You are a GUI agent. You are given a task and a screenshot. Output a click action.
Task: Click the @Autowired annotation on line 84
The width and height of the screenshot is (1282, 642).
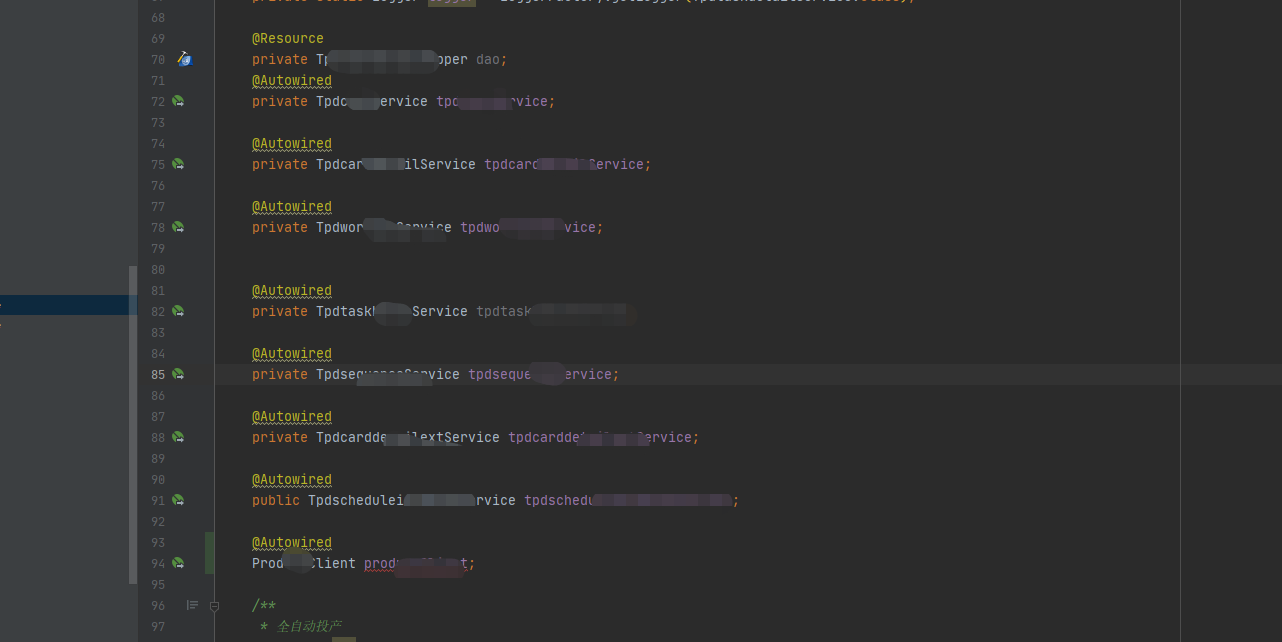[292, 354]
